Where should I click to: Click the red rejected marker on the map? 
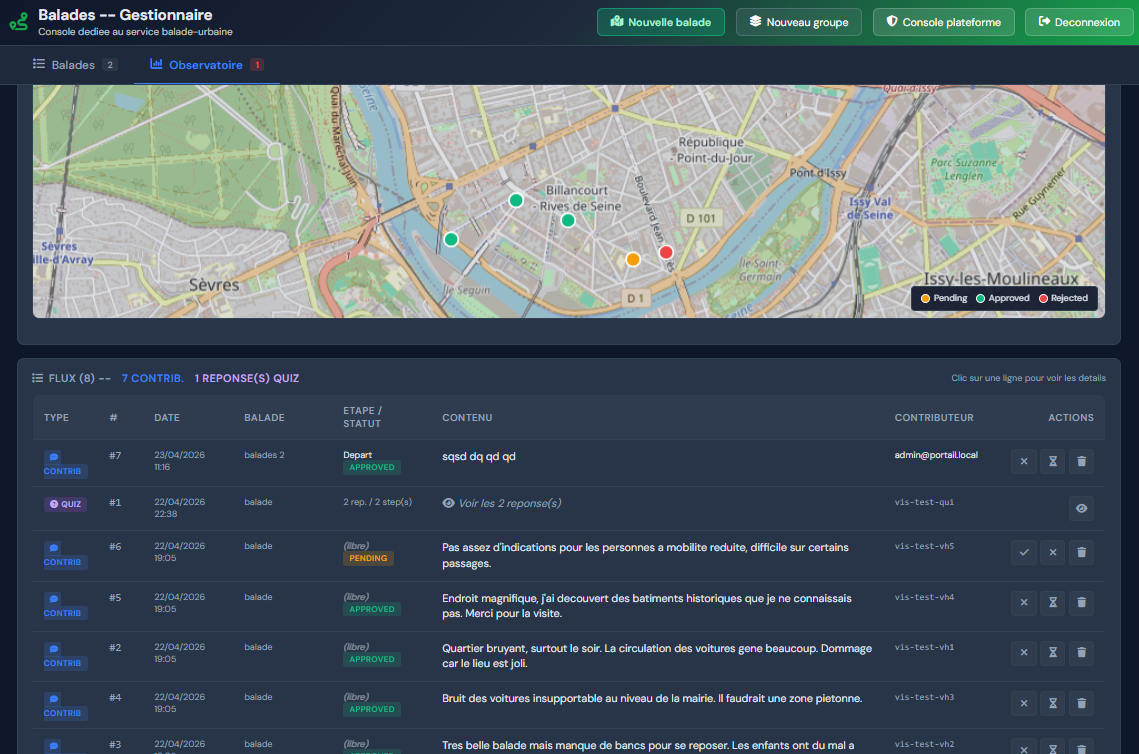click(666, 252)
